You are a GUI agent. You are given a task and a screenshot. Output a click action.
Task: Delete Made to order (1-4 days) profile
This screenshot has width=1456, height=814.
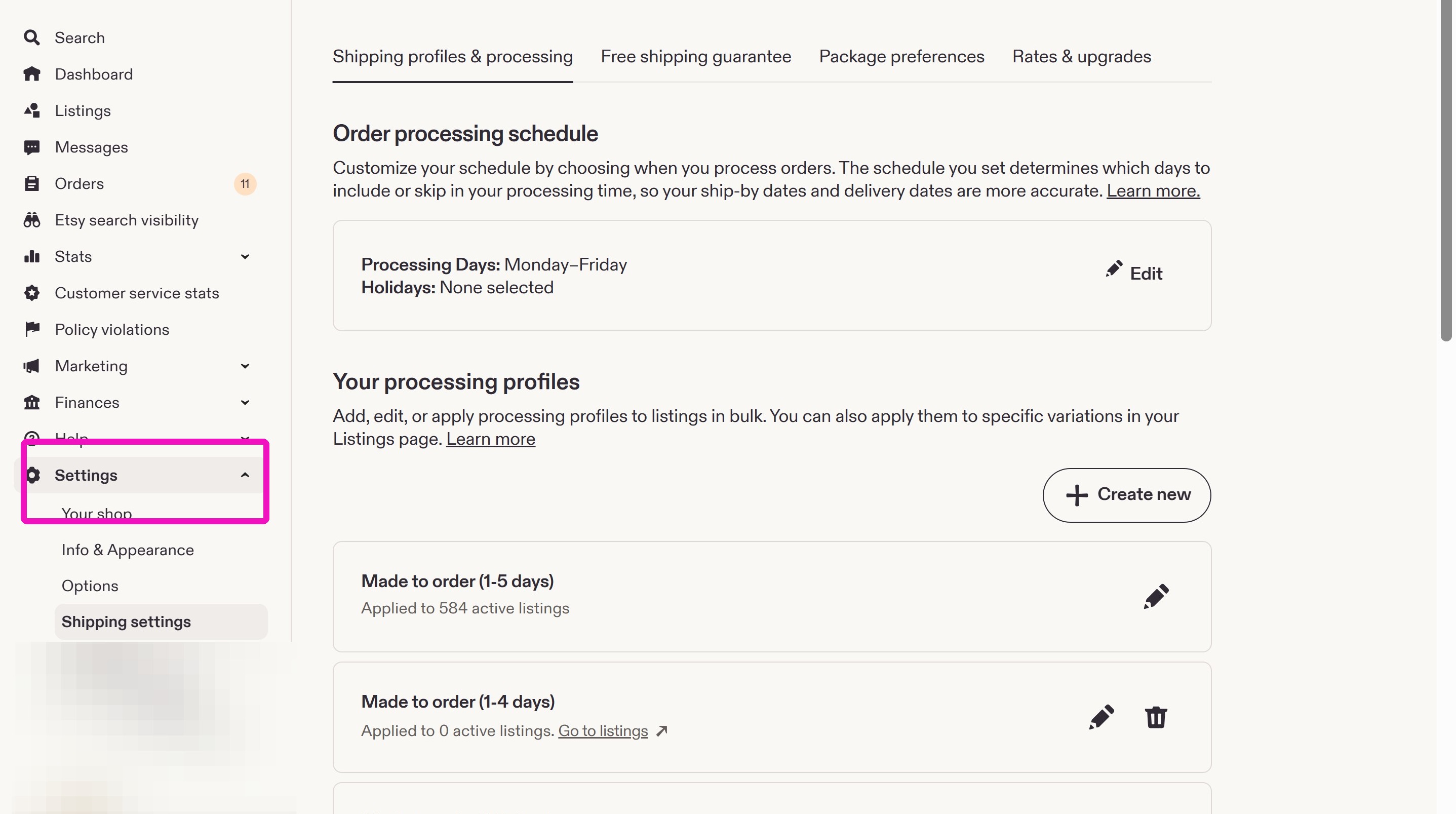point(1156,717)
